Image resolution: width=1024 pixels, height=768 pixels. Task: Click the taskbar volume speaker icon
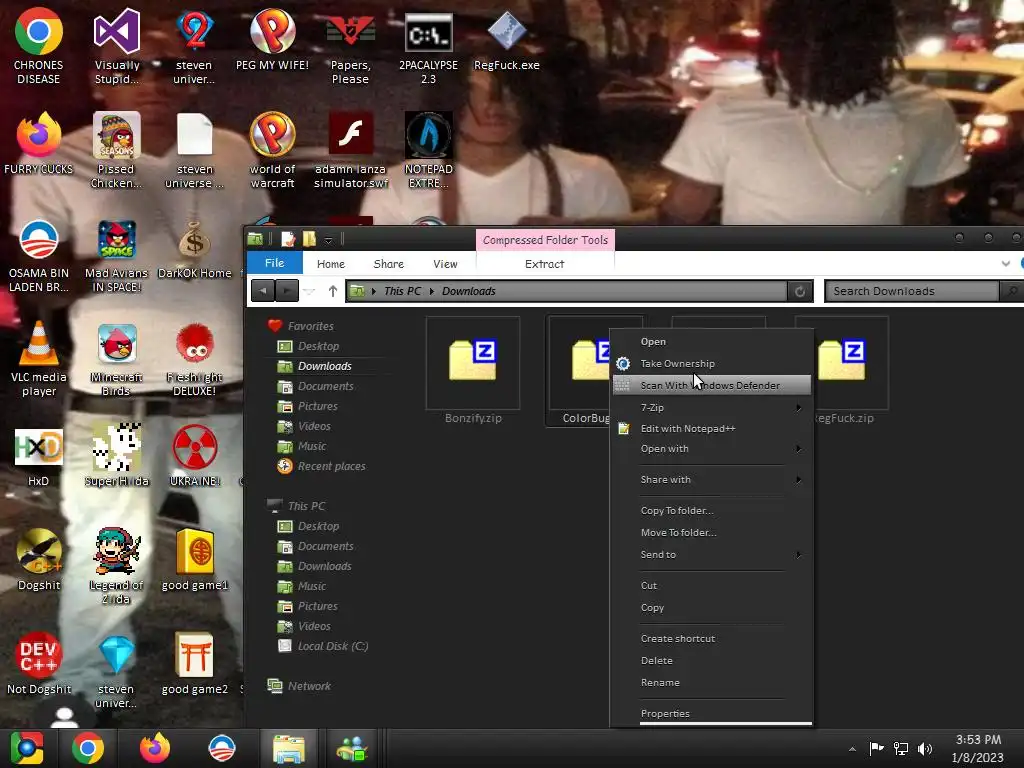pyautogui.click(x=925, y=748)
